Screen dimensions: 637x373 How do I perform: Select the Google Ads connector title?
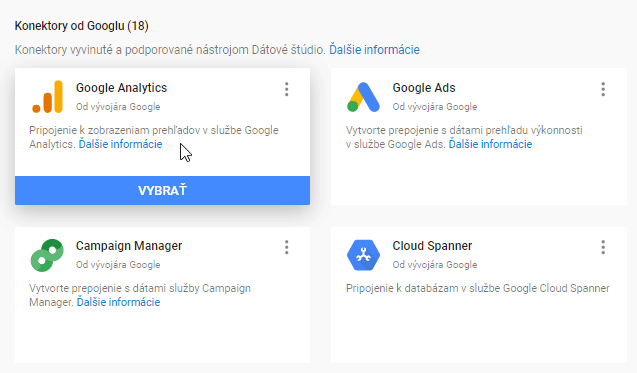coord(424,88)
